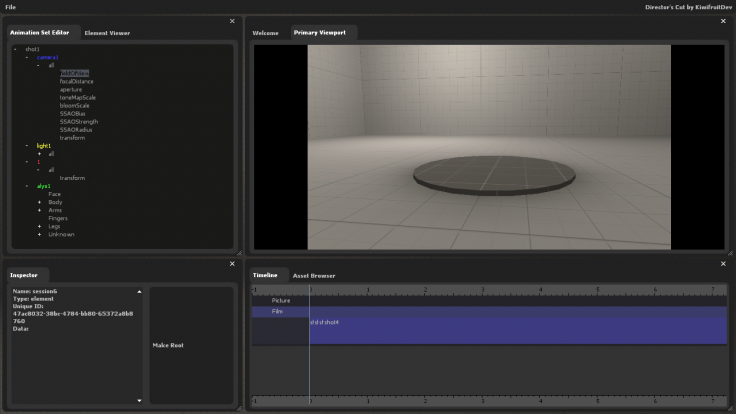This screenshot has width=736, height=414.
Task: Switch to the Welcome tab
Action: click(x=265, y=33)
